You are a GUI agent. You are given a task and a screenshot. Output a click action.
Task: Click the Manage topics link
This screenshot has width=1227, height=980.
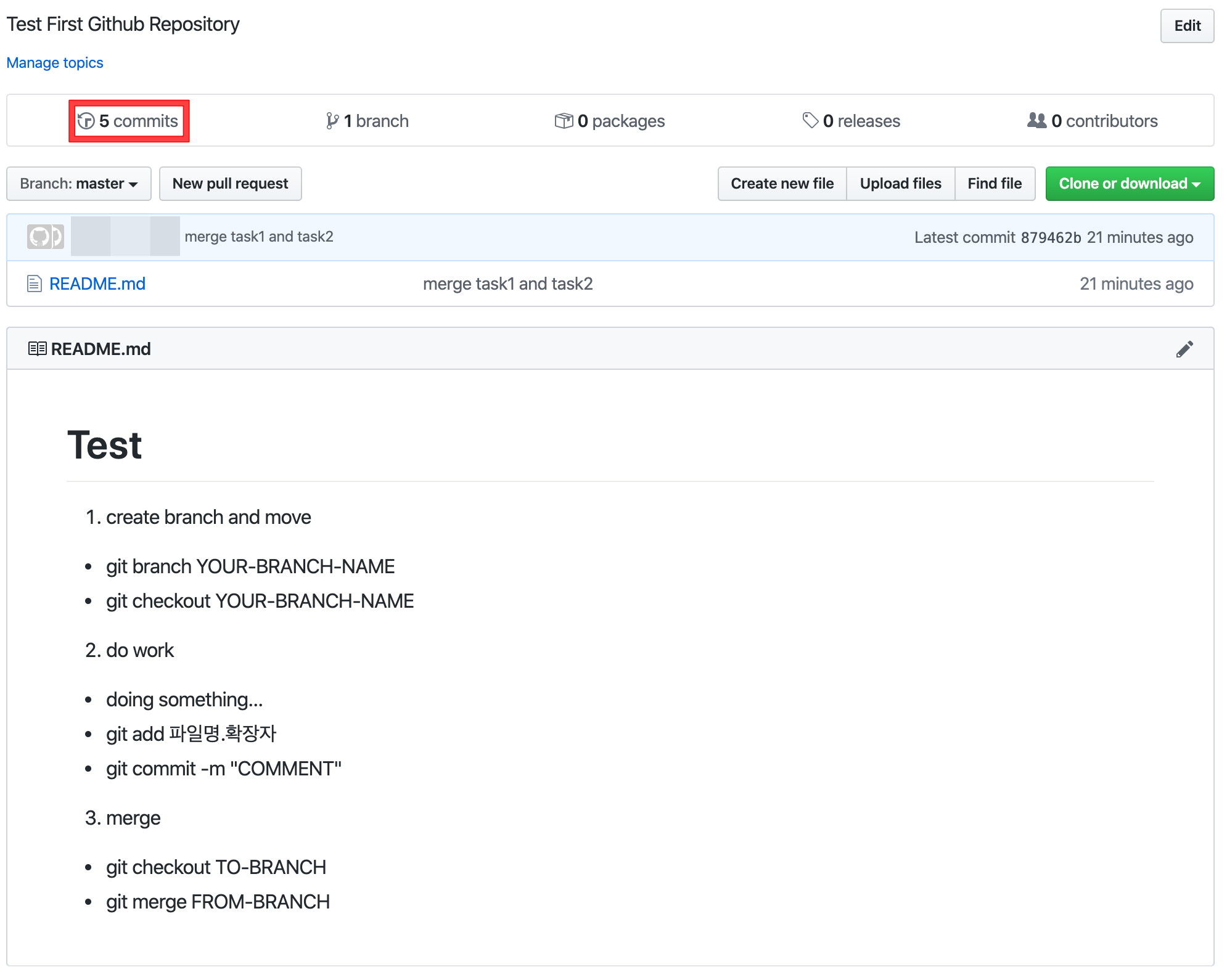click(55, 63)
